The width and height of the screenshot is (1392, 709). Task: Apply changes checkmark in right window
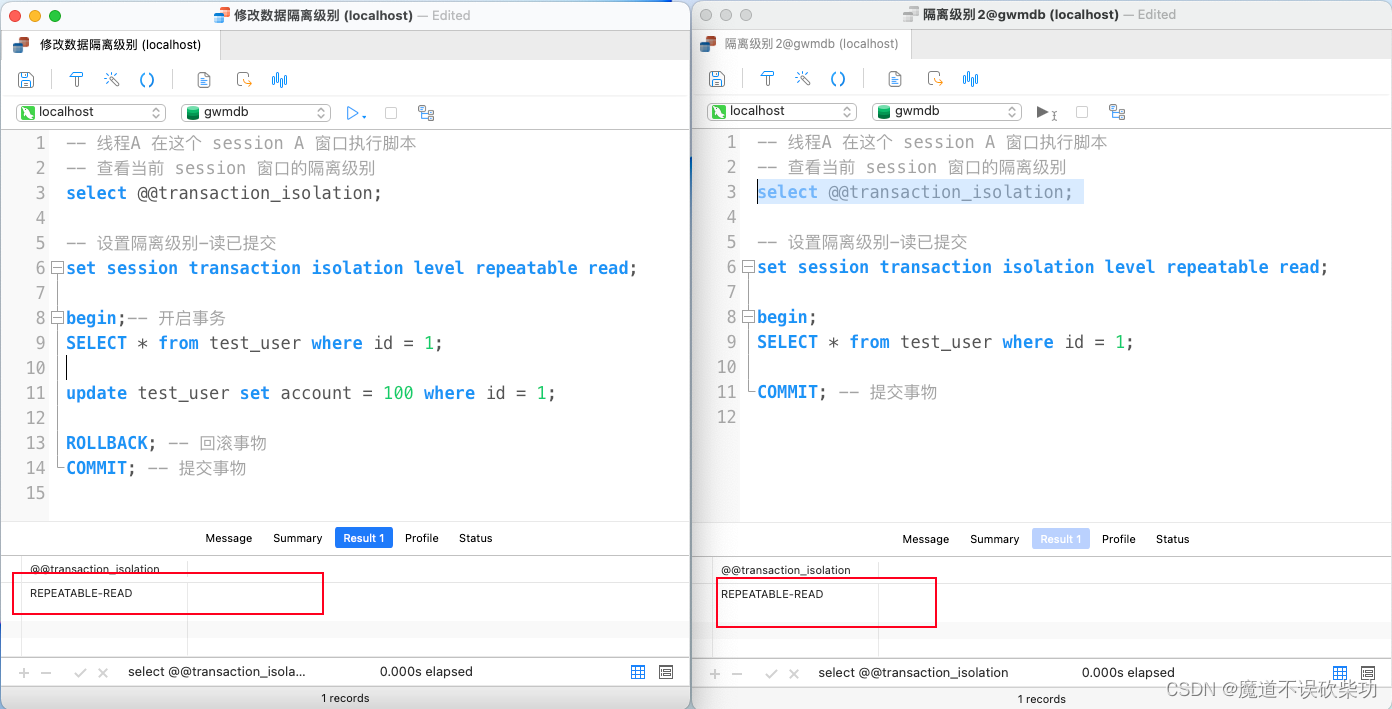pos(772,674)
